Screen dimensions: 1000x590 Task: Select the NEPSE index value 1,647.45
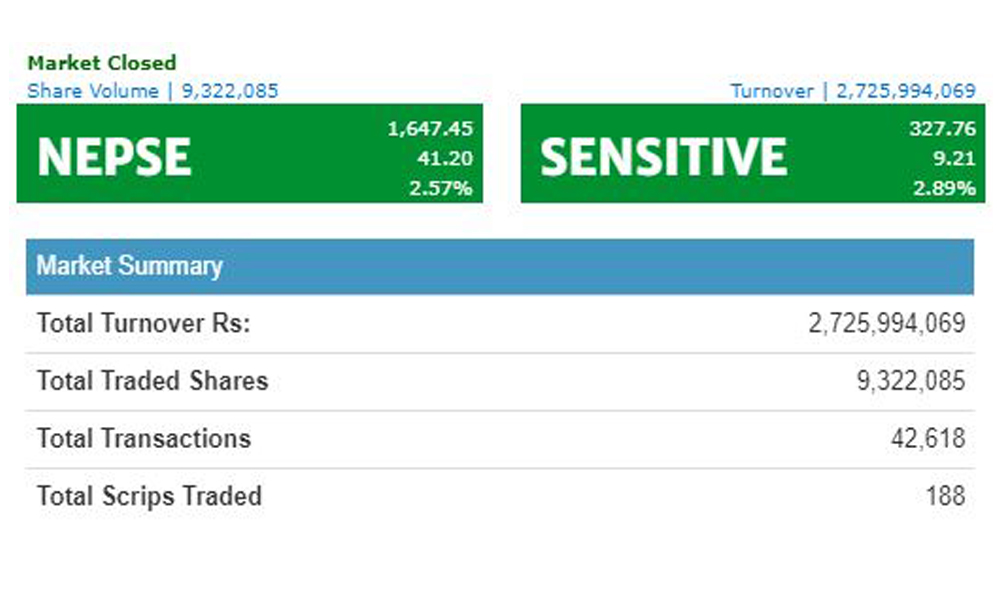point(430,128)
